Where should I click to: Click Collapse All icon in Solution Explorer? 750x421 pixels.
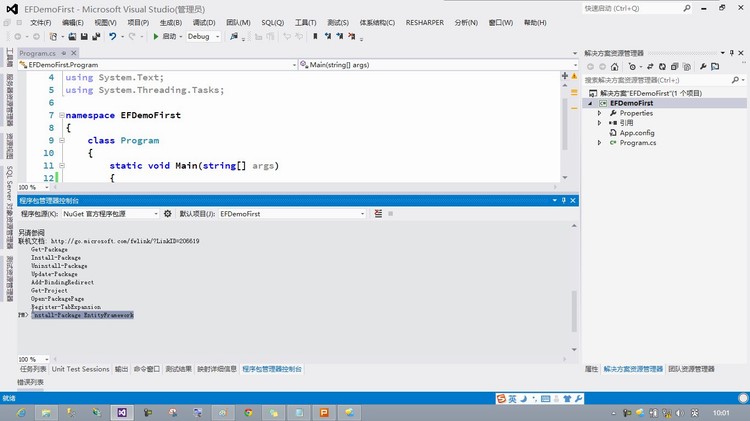(674, 66)
